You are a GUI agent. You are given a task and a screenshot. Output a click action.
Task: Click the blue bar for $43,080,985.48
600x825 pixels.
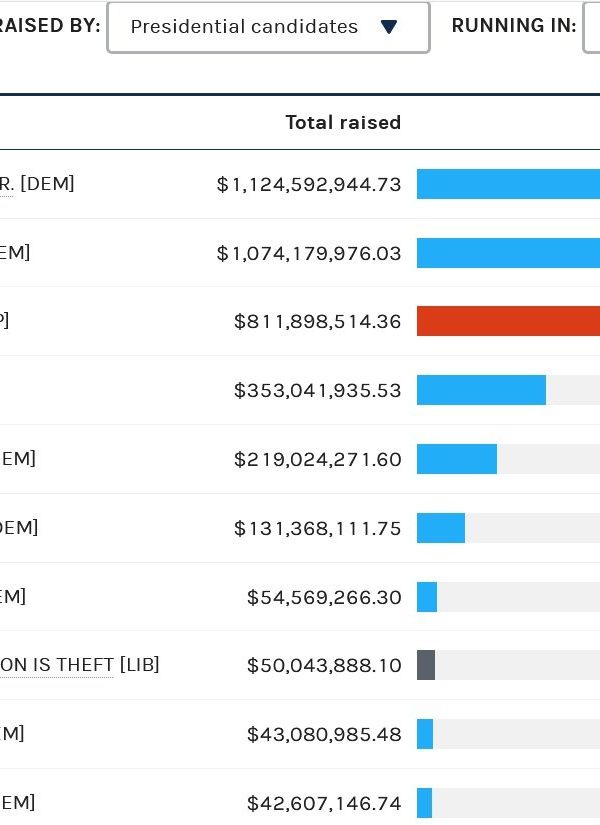(x=425, y=734)
